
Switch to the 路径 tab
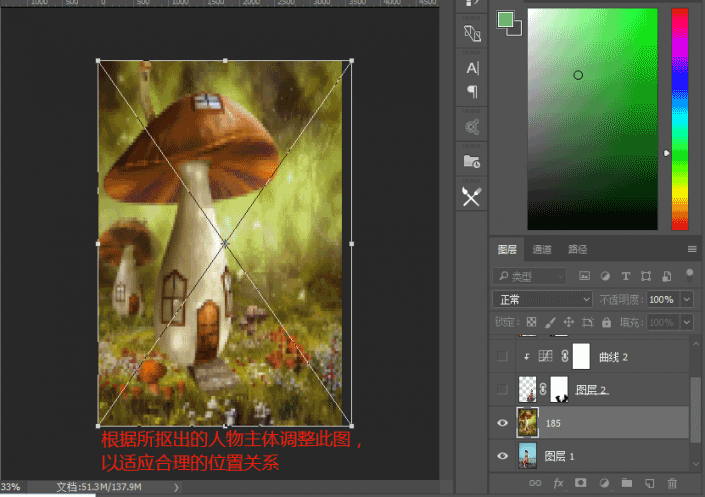point(577,250)
